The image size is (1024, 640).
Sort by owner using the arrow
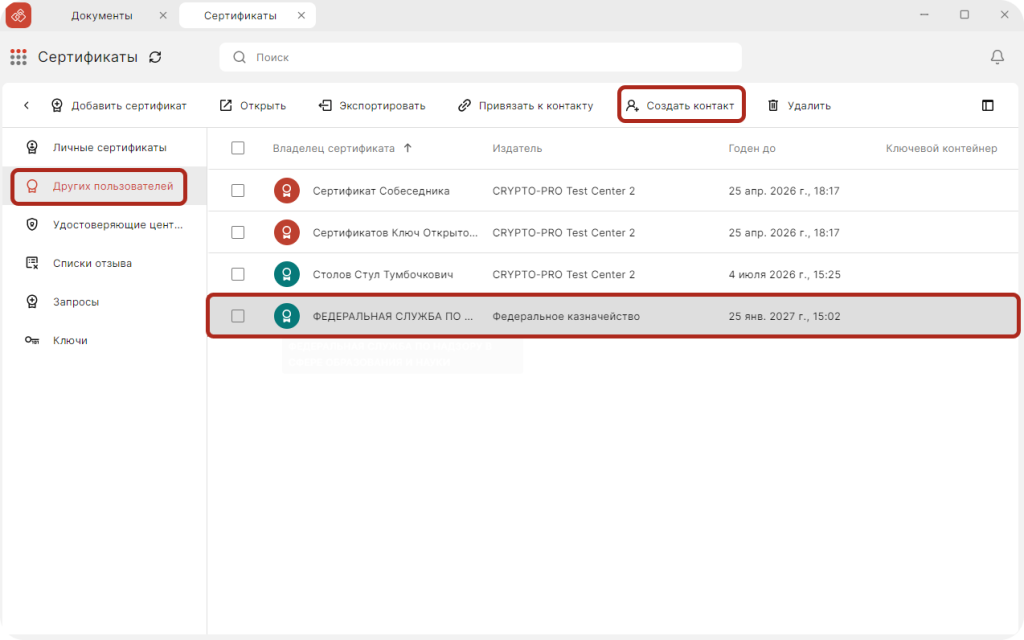[408, 148]
